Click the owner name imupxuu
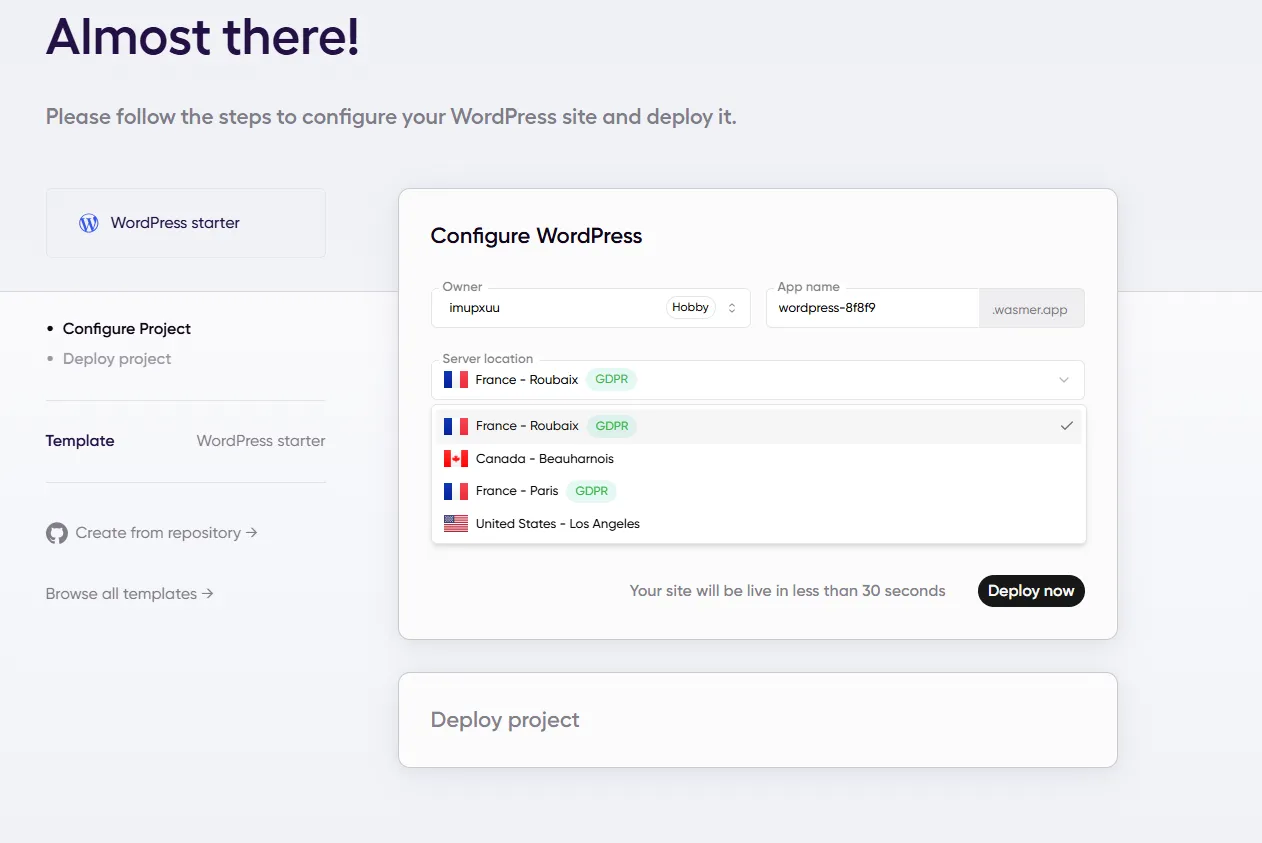The height and width of the screenshot is (843, 1262). 475,308
